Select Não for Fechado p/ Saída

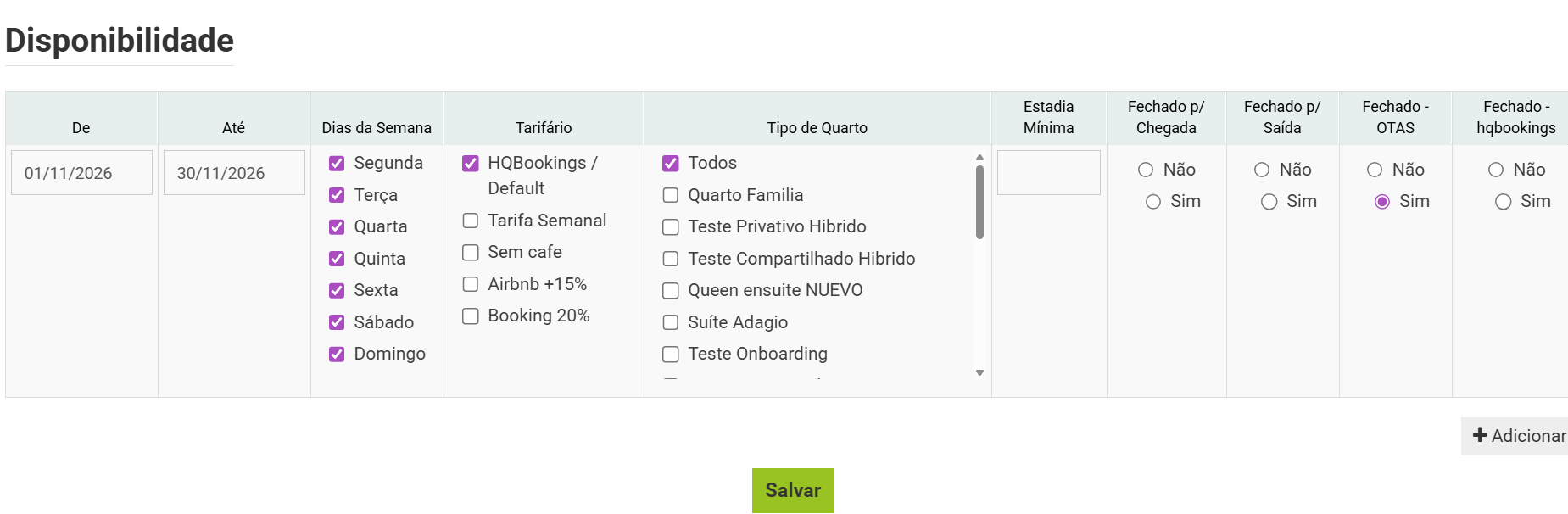(x=1262, y=170)
